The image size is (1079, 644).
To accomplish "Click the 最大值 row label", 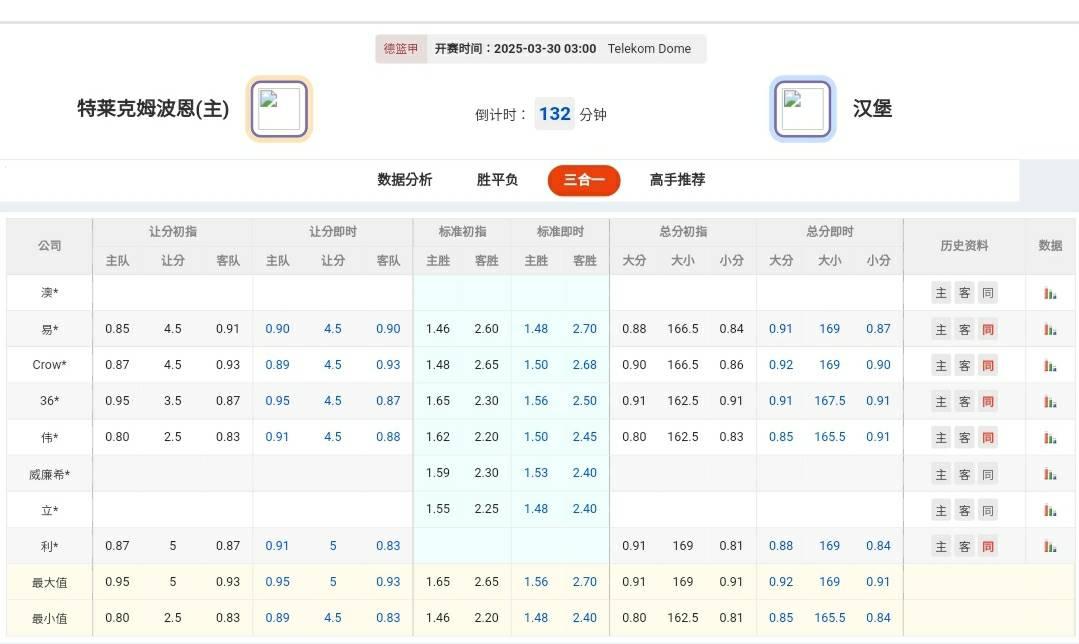I will pos(50,583).
